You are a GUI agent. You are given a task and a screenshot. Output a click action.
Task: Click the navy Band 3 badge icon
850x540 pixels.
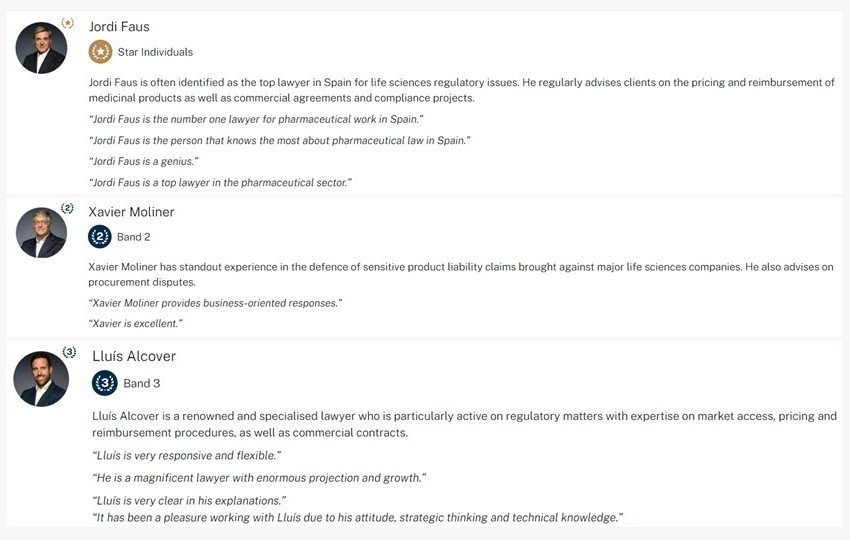[x=105, y=383]
